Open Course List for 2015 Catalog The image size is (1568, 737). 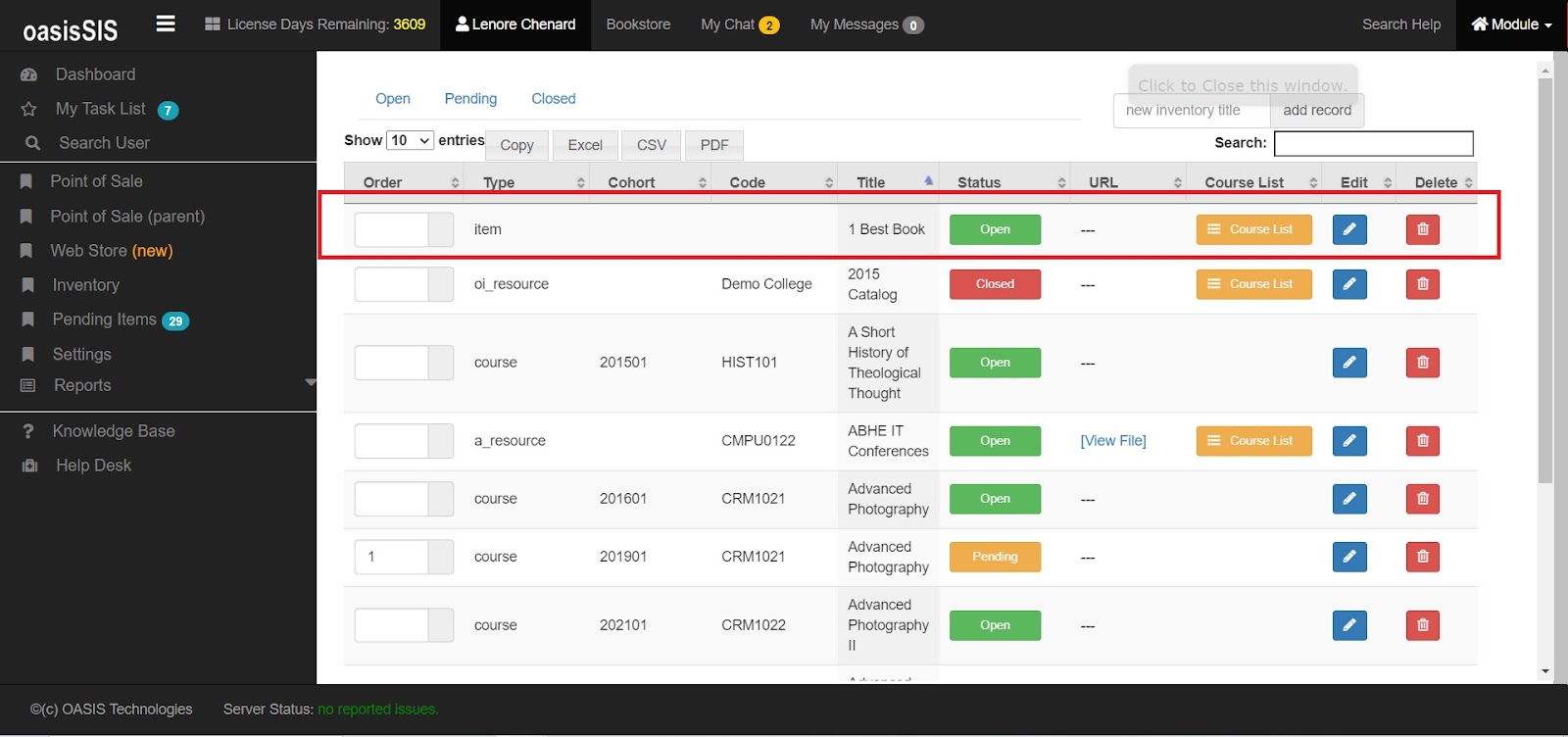pyautogui.click(x=1254, y=284)
